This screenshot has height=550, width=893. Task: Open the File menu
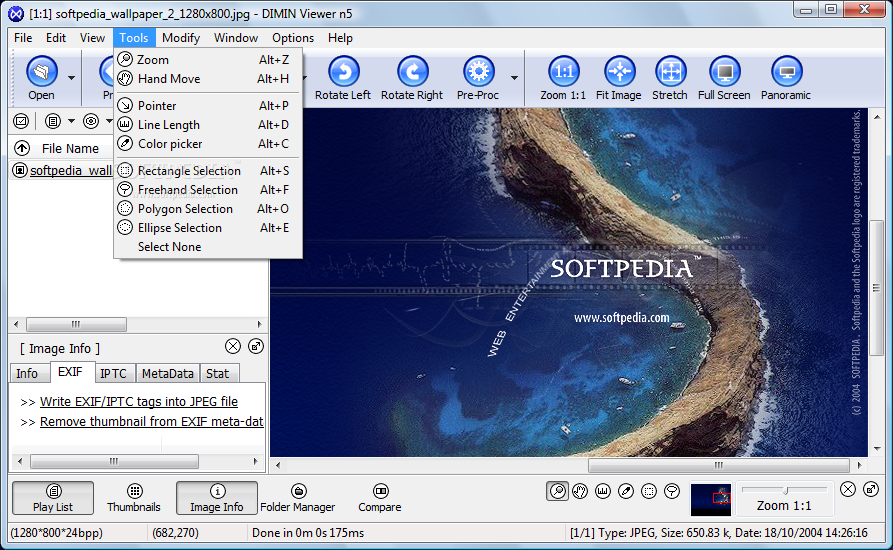23,38
